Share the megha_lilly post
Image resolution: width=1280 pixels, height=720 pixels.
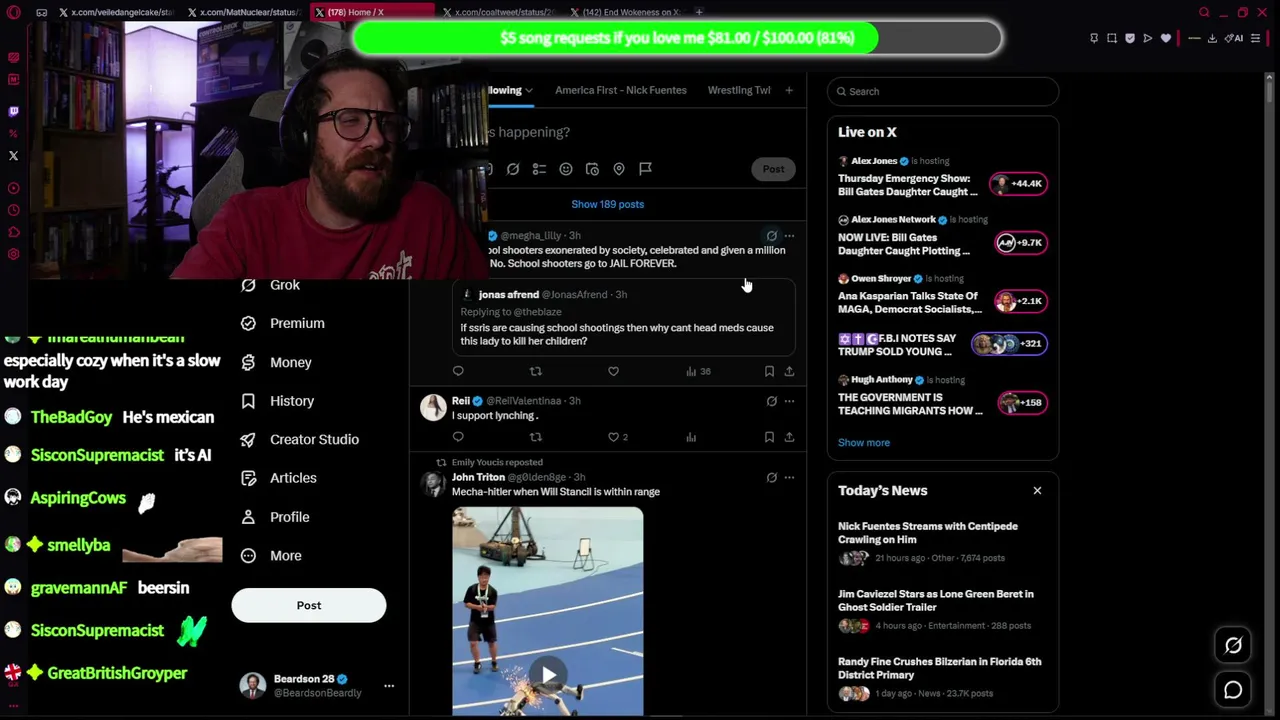pos(789,371)
